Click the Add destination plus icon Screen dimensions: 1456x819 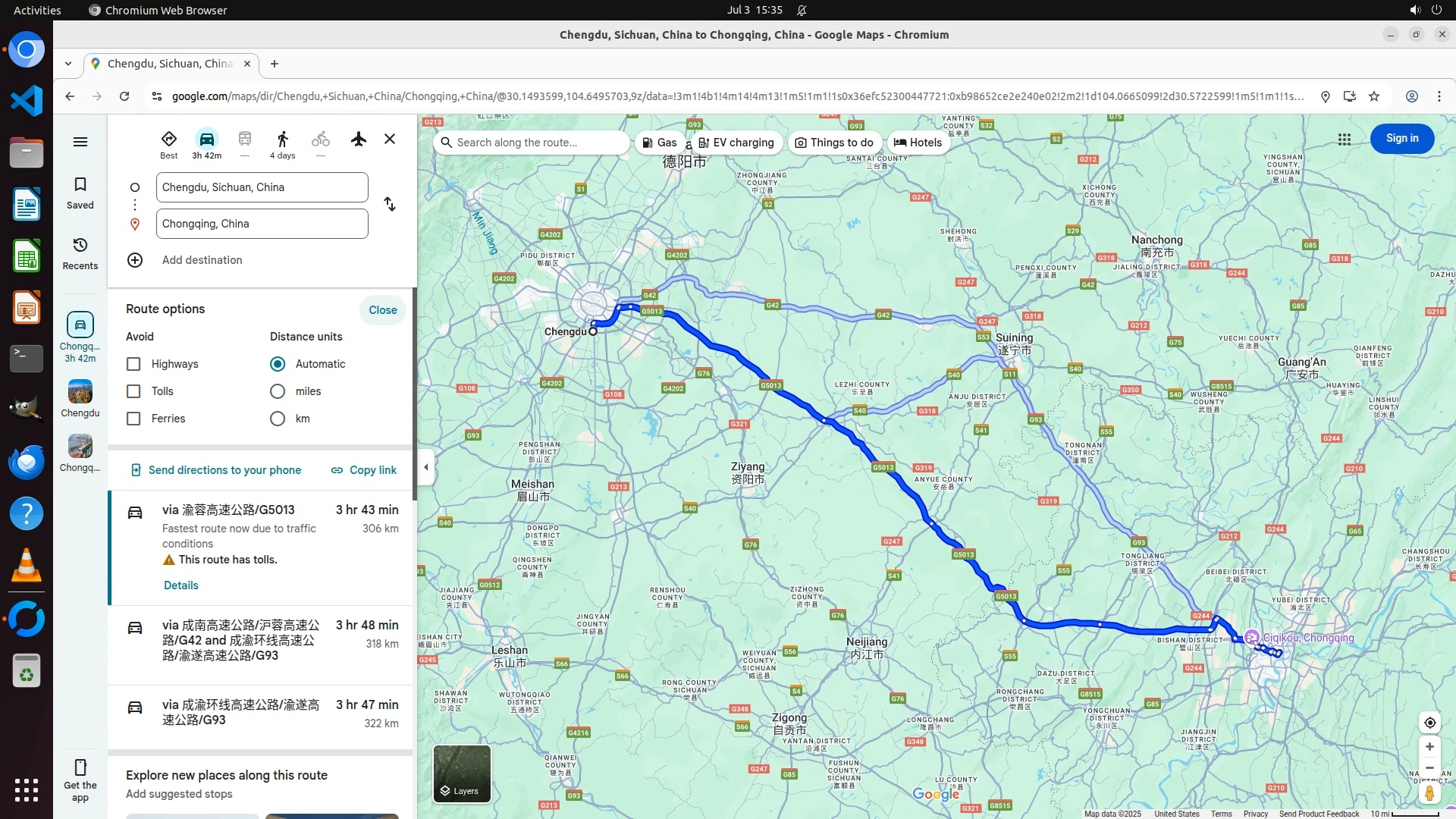(135, 260)
